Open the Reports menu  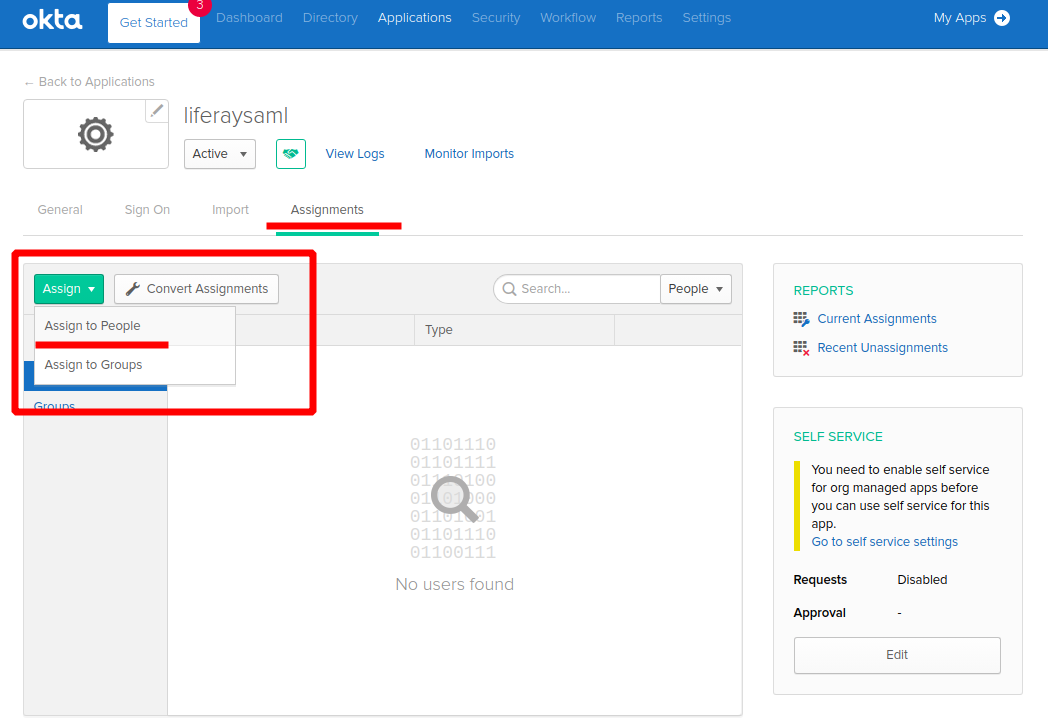coord(639,18)
